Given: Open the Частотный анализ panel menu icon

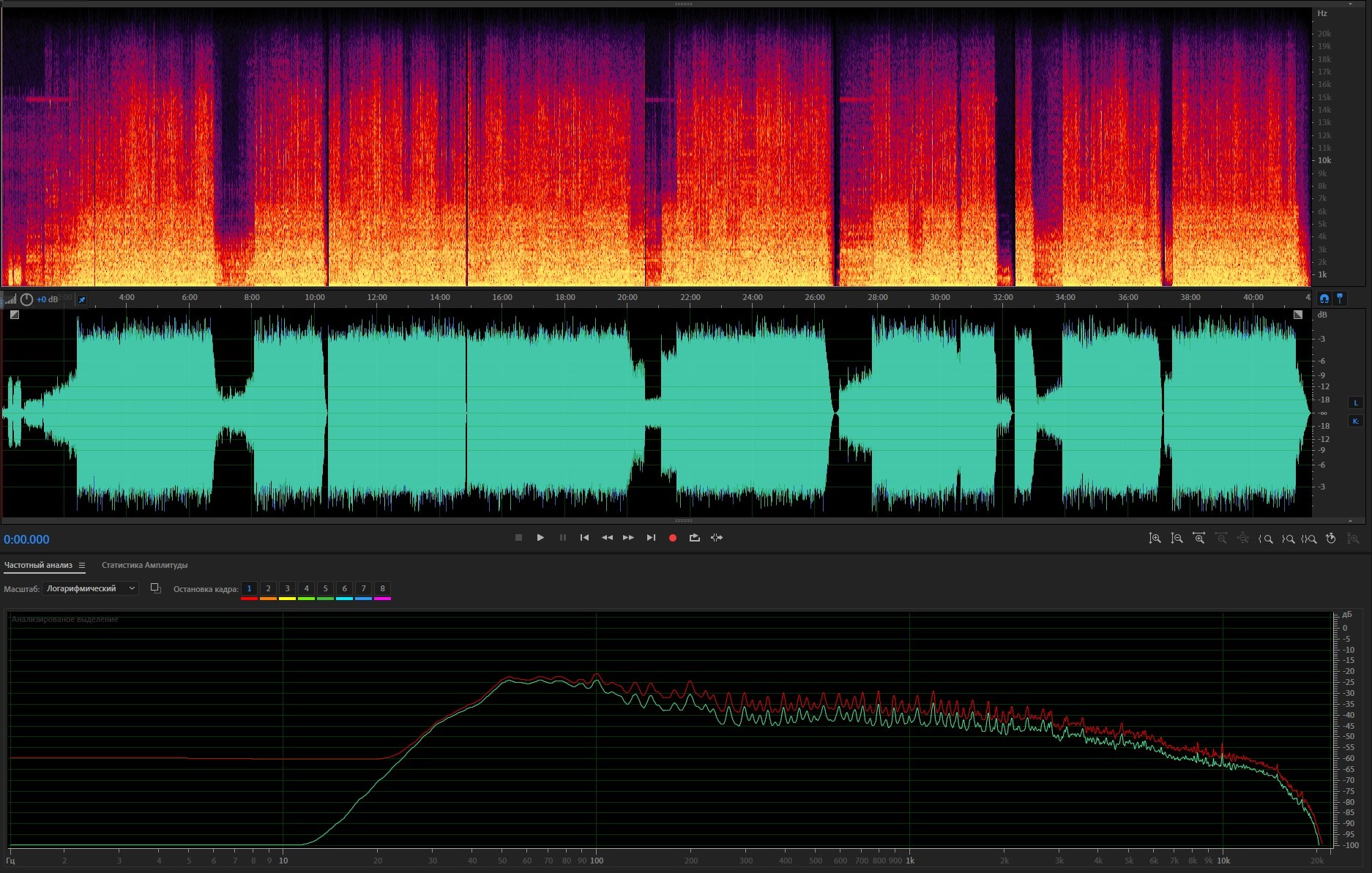Looking at the screenshot, I should tap(82, 566).
